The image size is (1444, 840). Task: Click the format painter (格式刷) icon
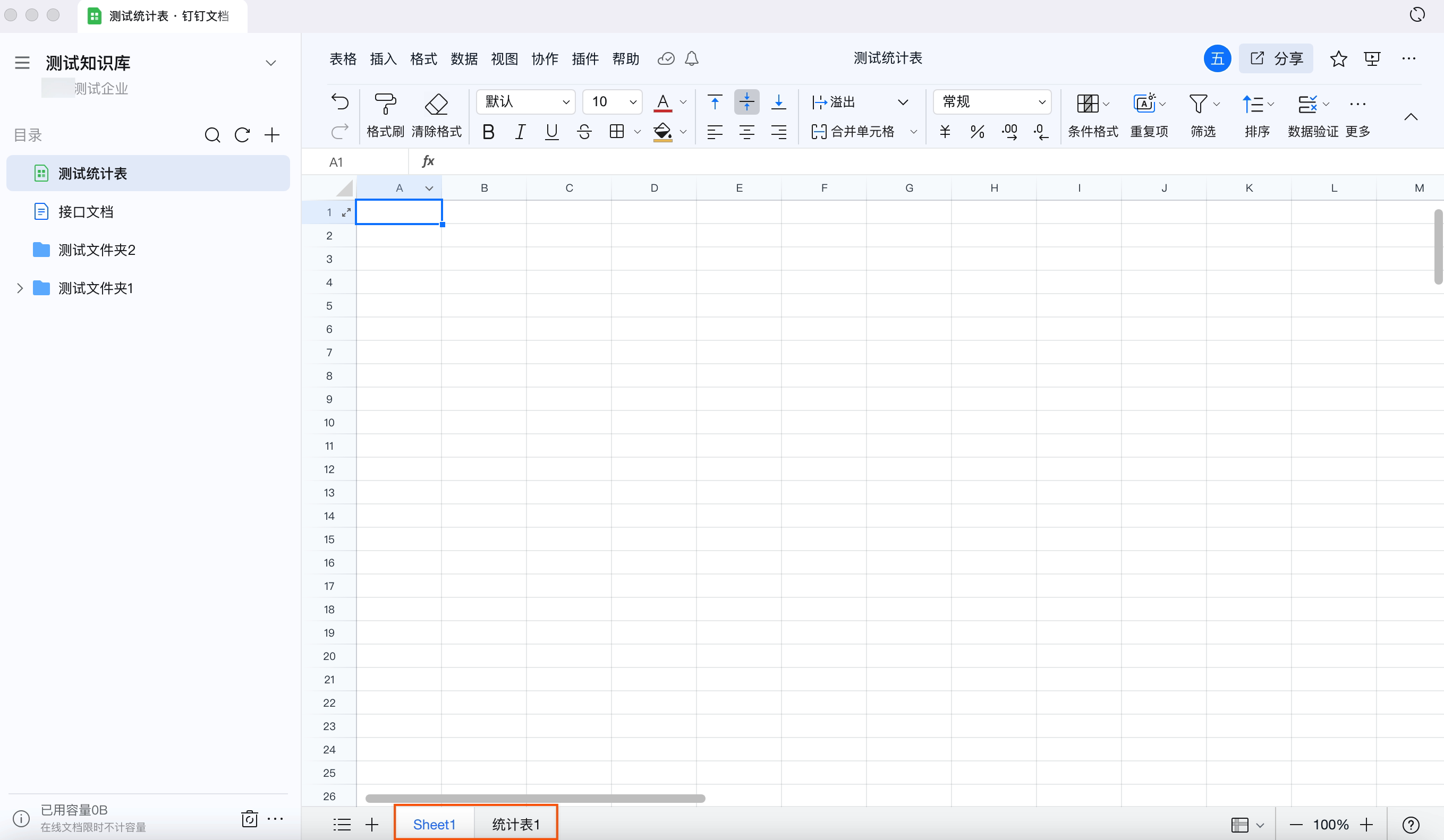point(385,104)
